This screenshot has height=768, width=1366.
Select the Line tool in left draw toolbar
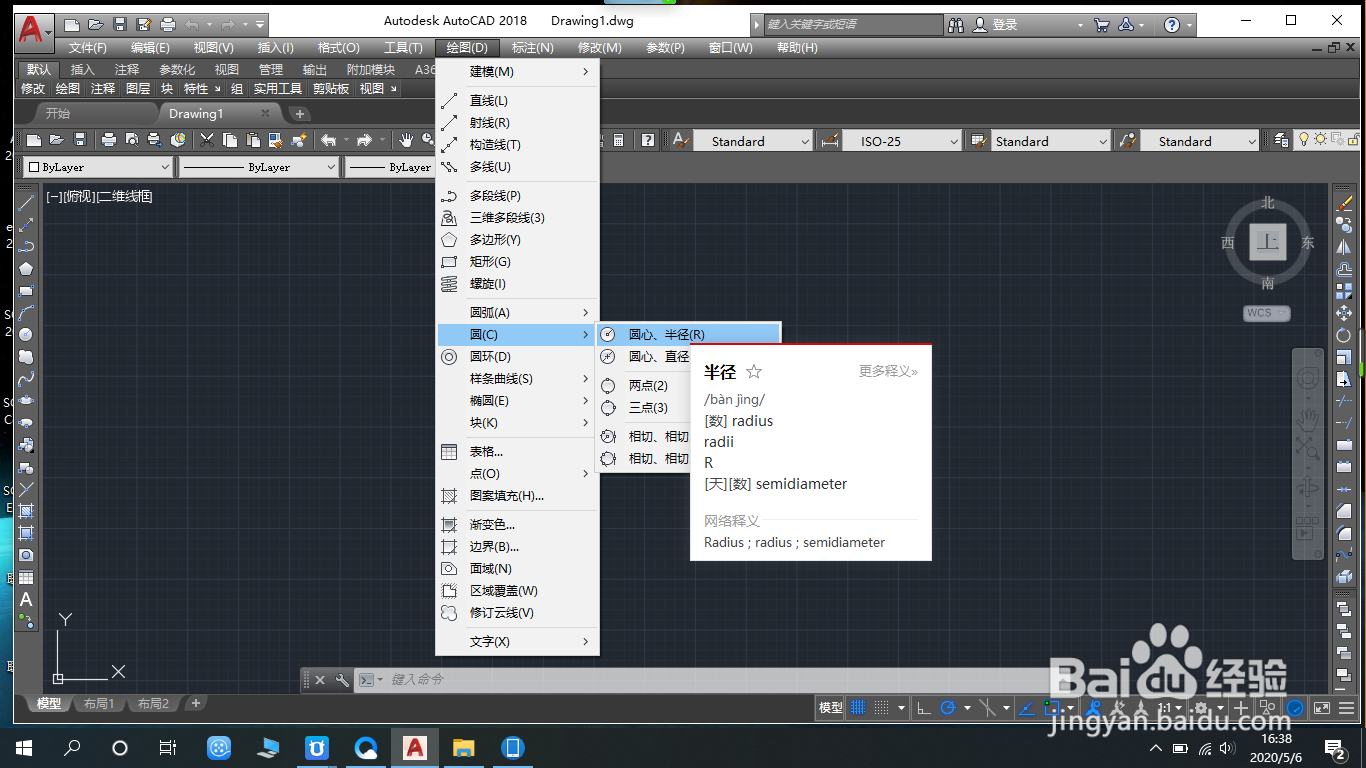(x=26, y=203)
